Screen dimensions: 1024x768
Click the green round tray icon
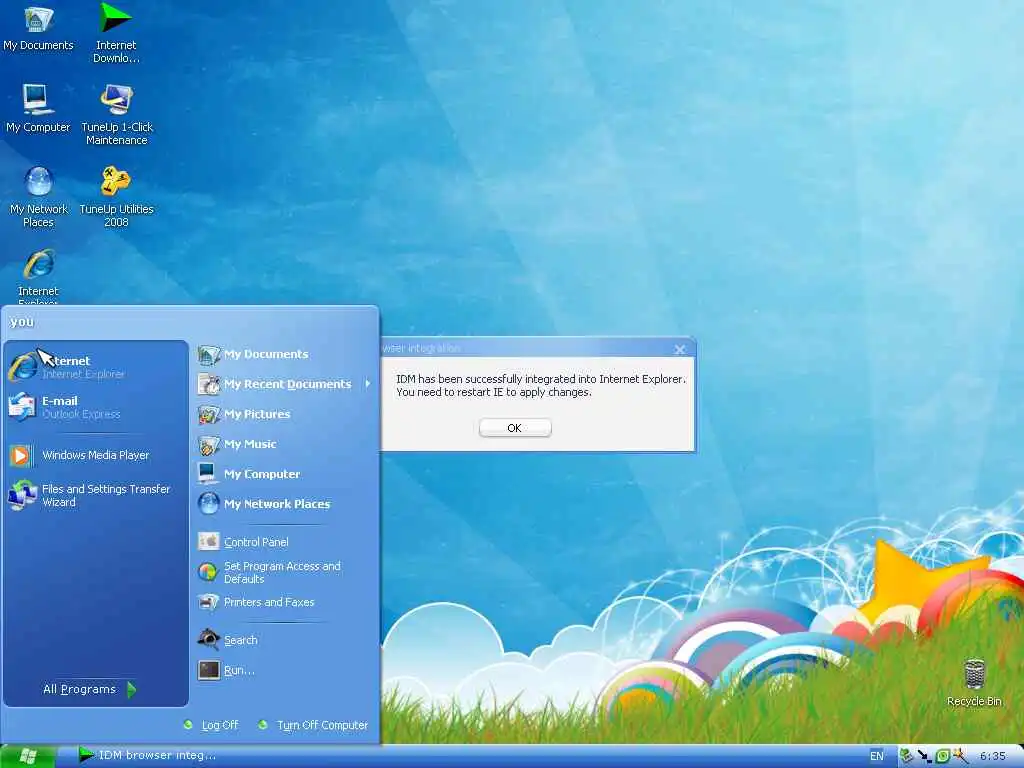[942, 756]
